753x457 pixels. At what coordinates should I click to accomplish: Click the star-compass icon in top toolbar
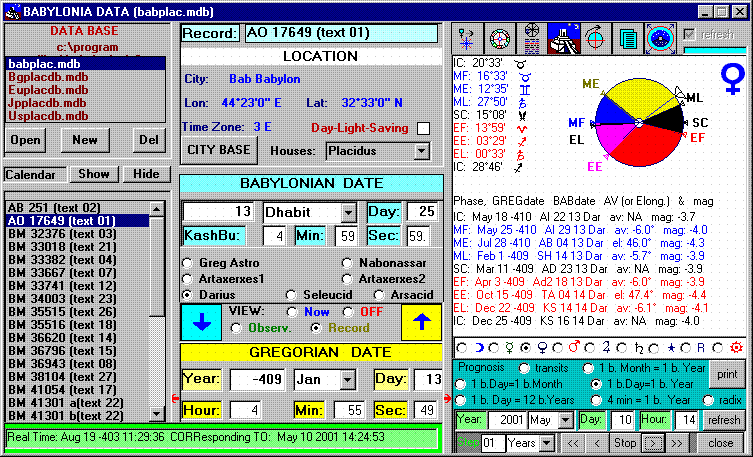point(468,38)
